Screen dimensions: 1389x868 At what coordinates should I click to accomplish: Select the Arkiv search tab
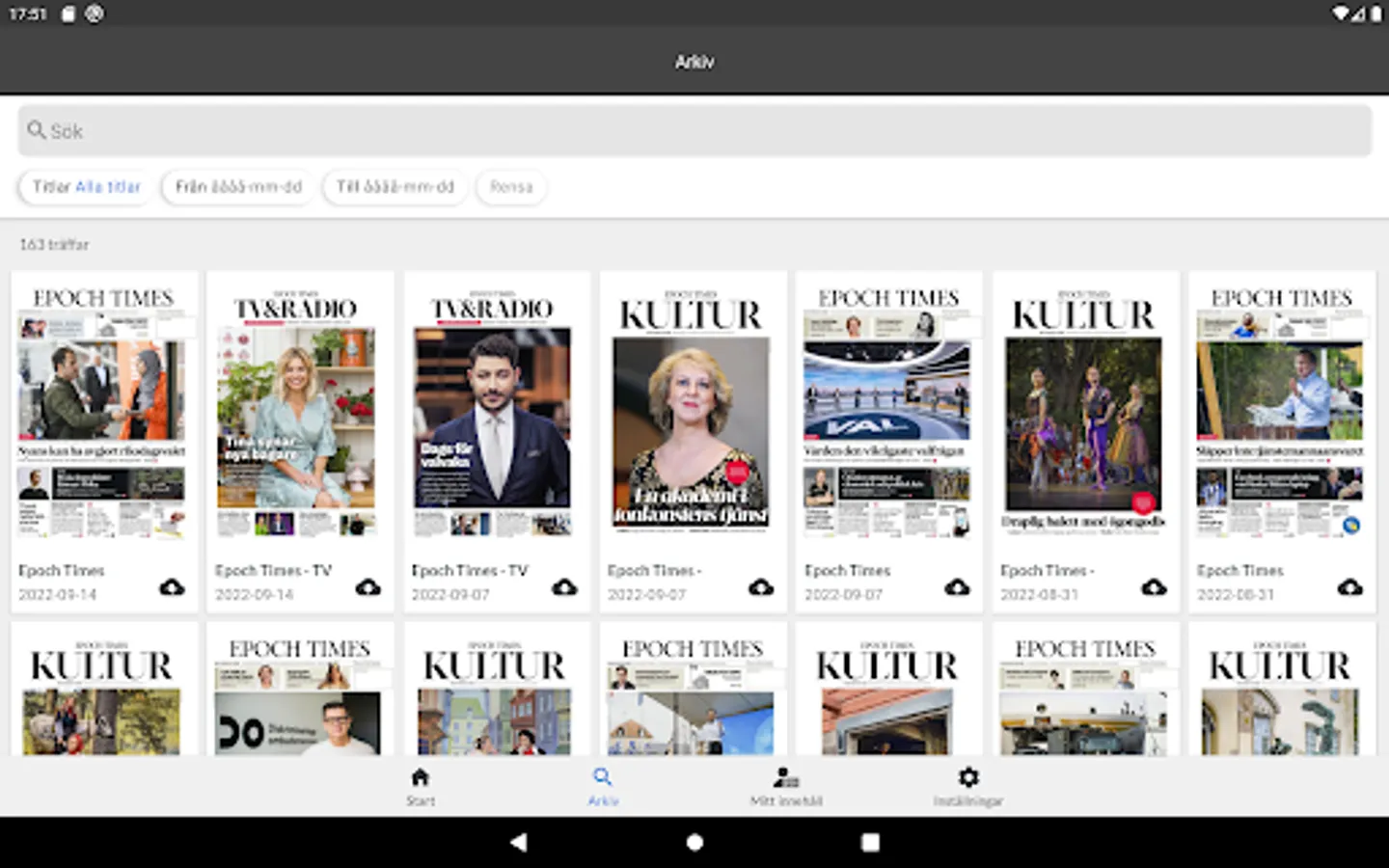click(x=603, y=786)
